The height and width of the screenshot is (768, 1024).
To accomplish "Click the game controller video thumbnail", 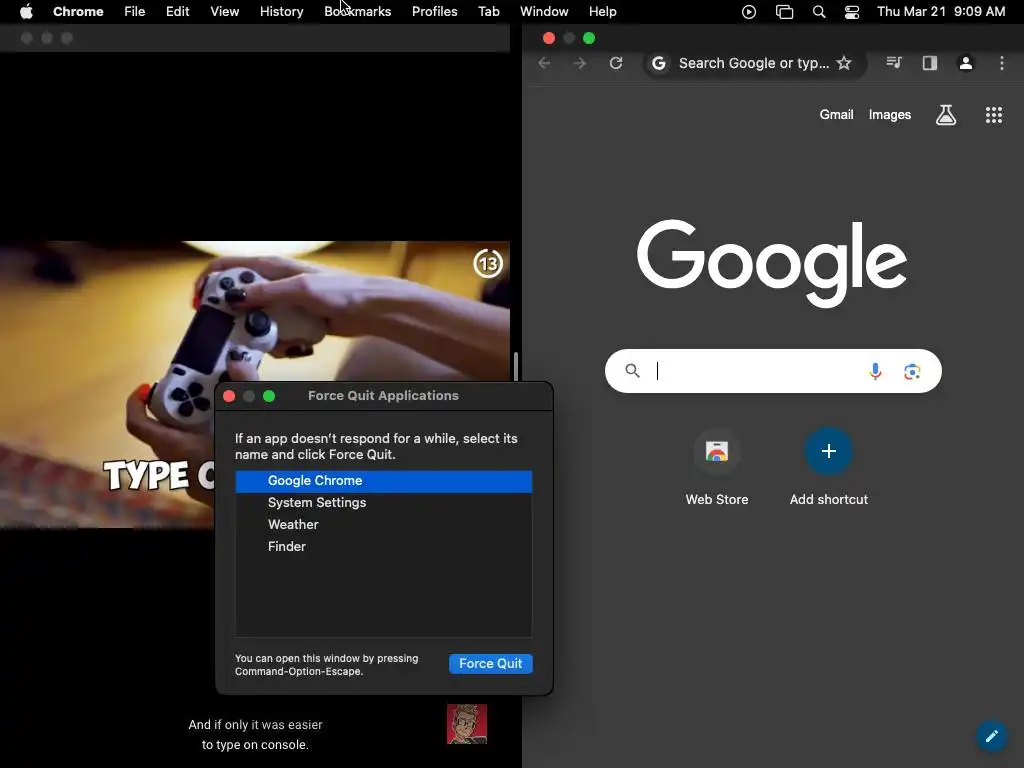I will pyautogui.click(x=255, y=311).
